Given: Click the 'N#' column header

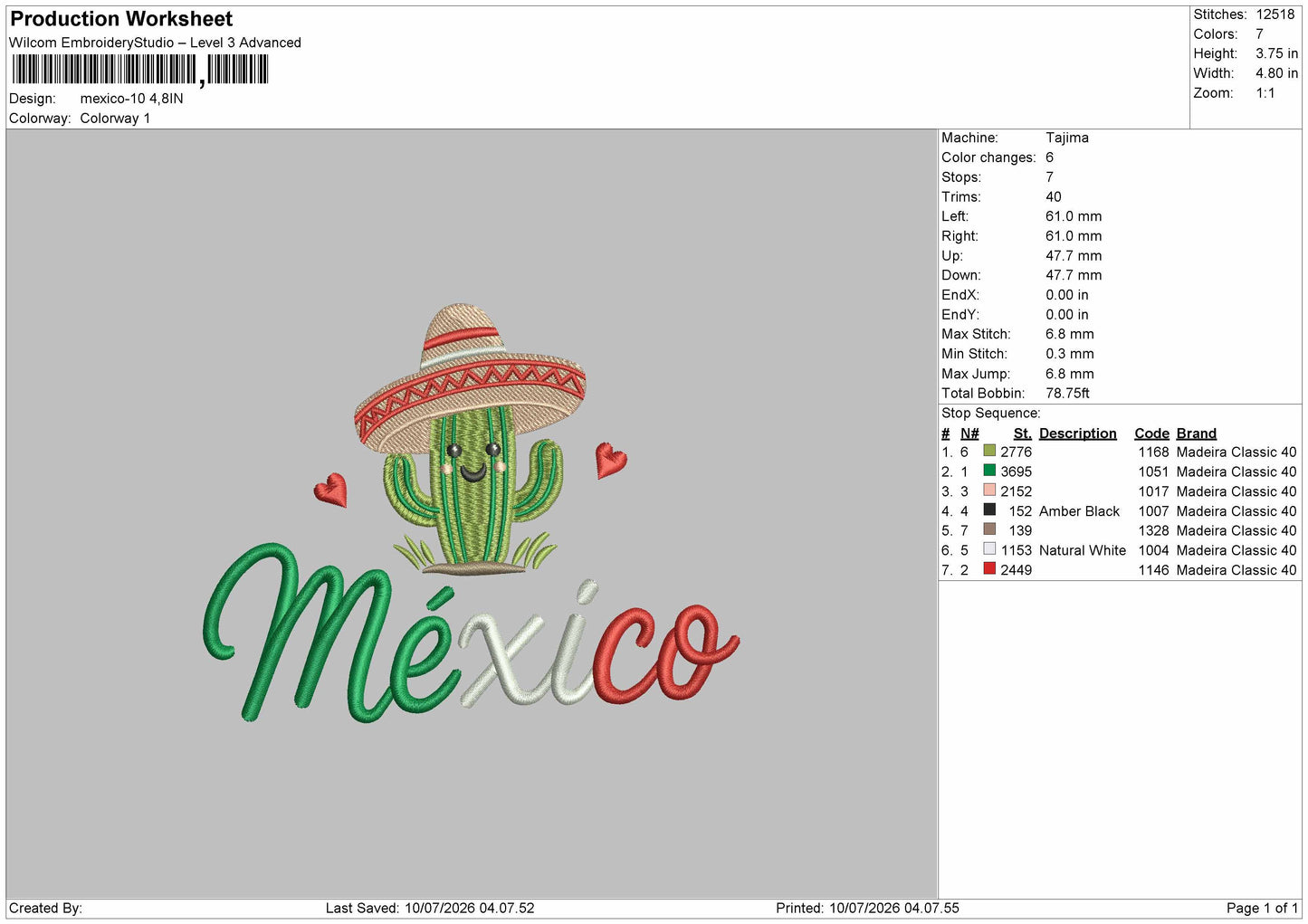Looking at the screenshot, I should 969,433.
